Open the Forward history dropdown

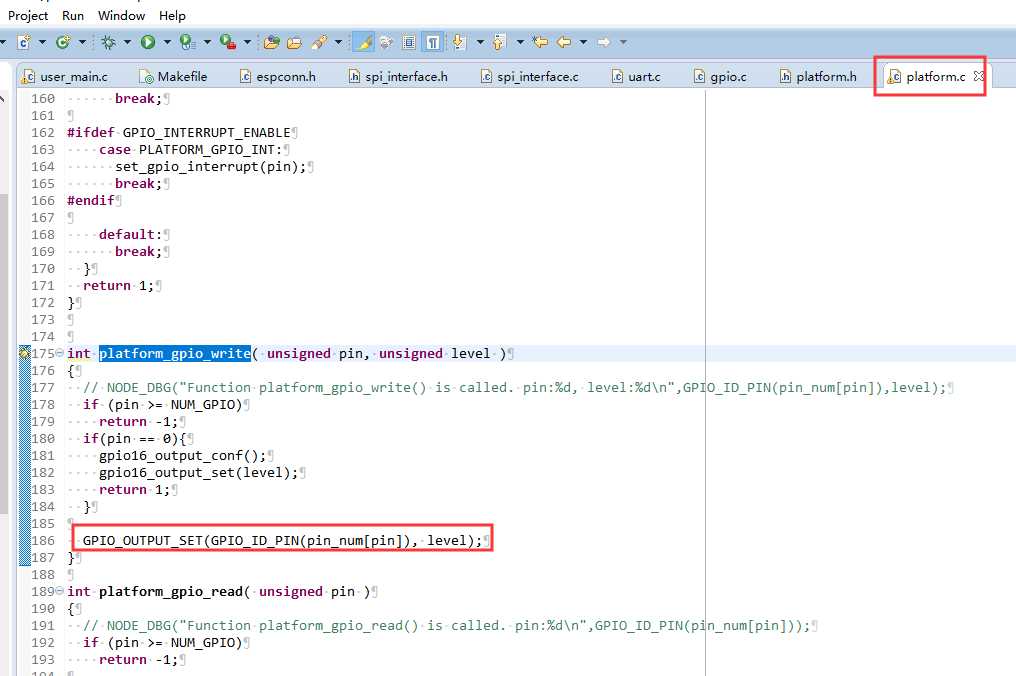click(x=623, y=42)
